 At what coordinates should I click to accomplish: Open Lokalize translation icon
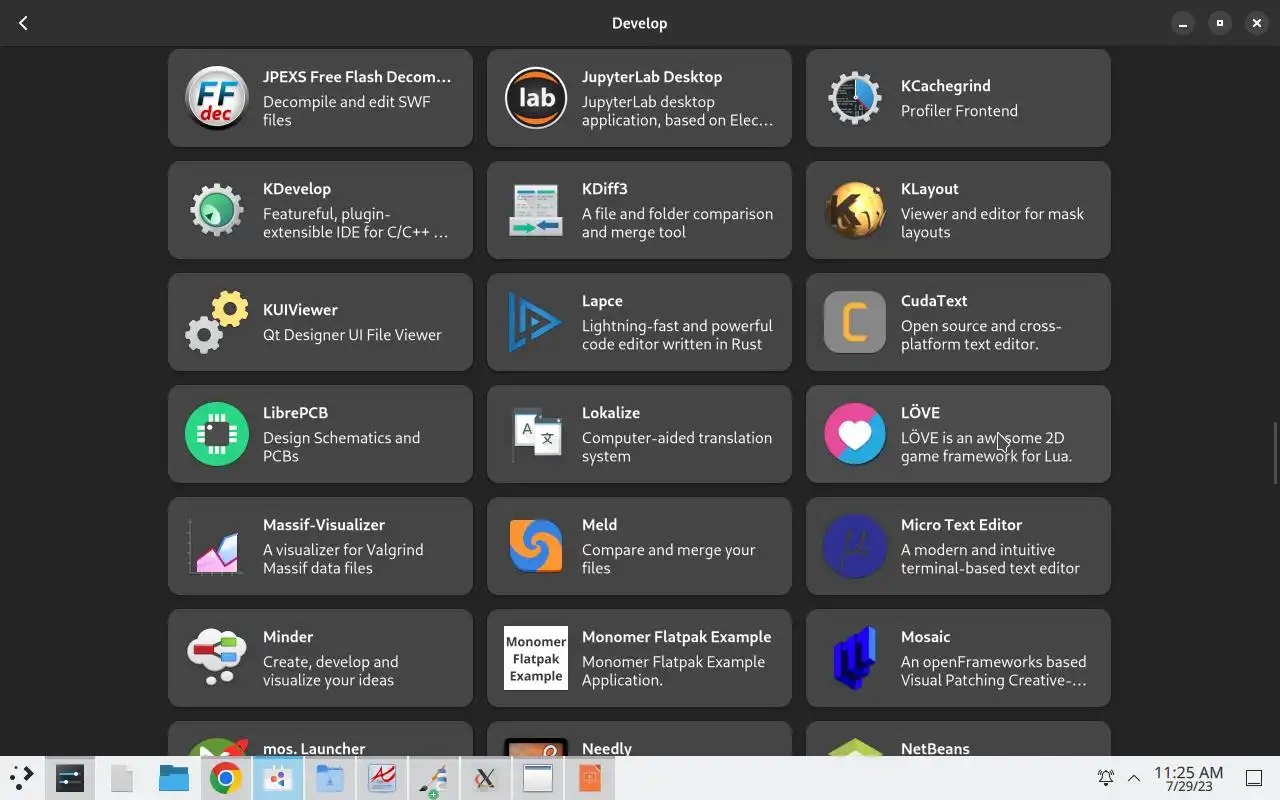pos(536,434)
